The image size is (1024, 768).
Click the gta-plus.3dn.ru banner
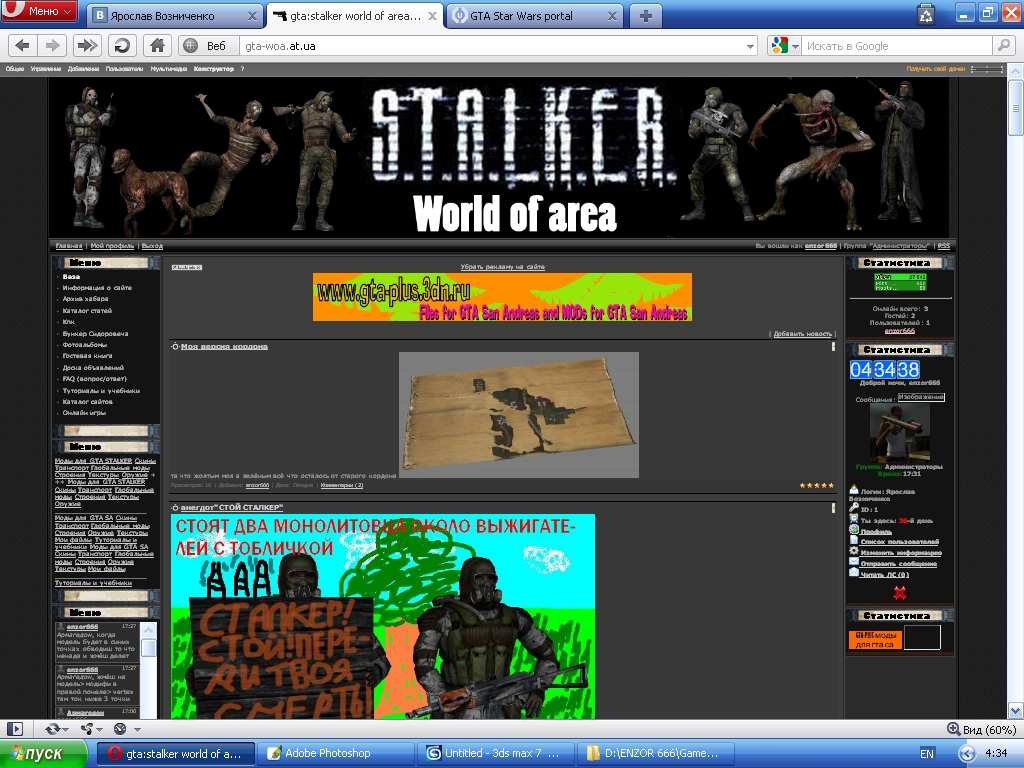point(502,297)
